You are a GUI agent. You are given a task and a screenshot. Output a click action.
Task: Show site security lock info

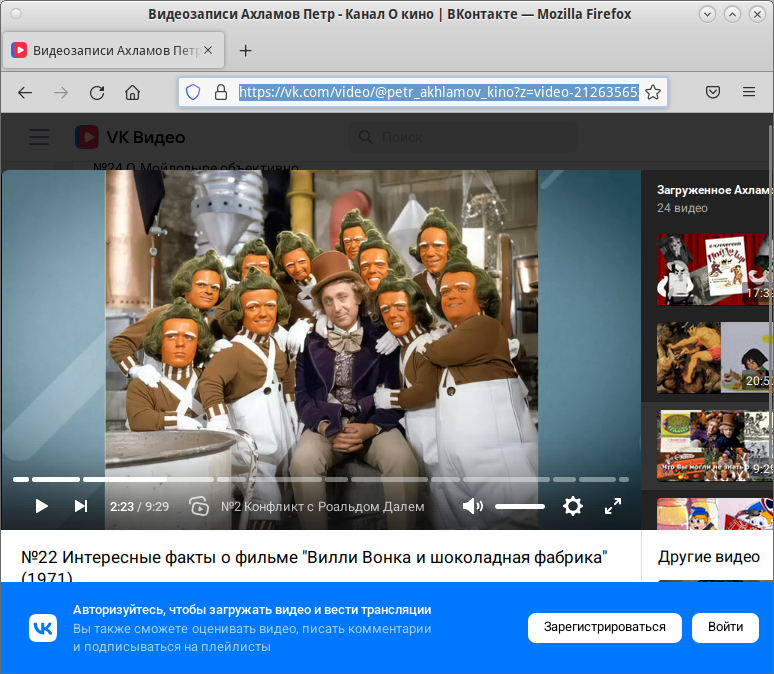221,92
